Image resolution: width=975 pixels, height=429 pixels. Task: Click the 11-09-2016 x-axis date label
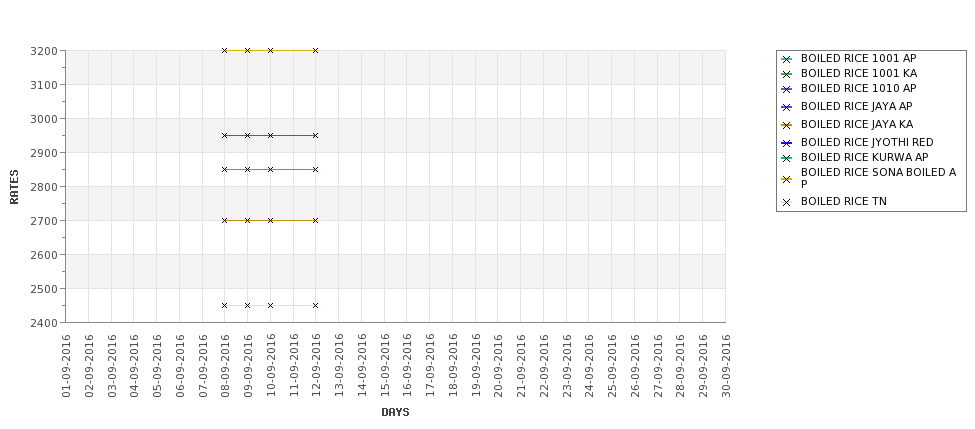click(x=293, y=366)
